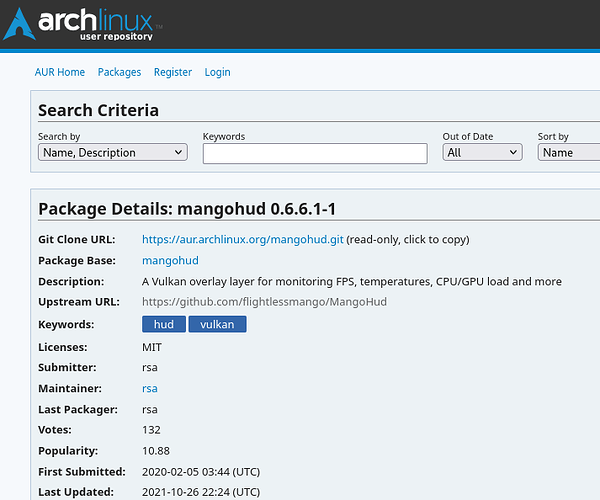Open the rsa maintainer profile link
600x500 pixels.
pos(150,388)
